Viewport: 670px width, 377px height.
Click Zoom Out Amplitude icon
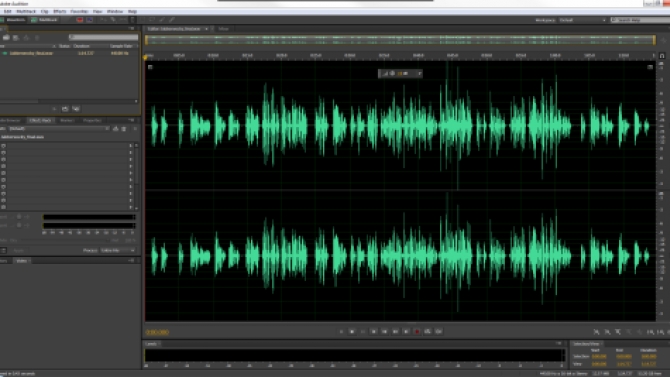coord(607,332)
